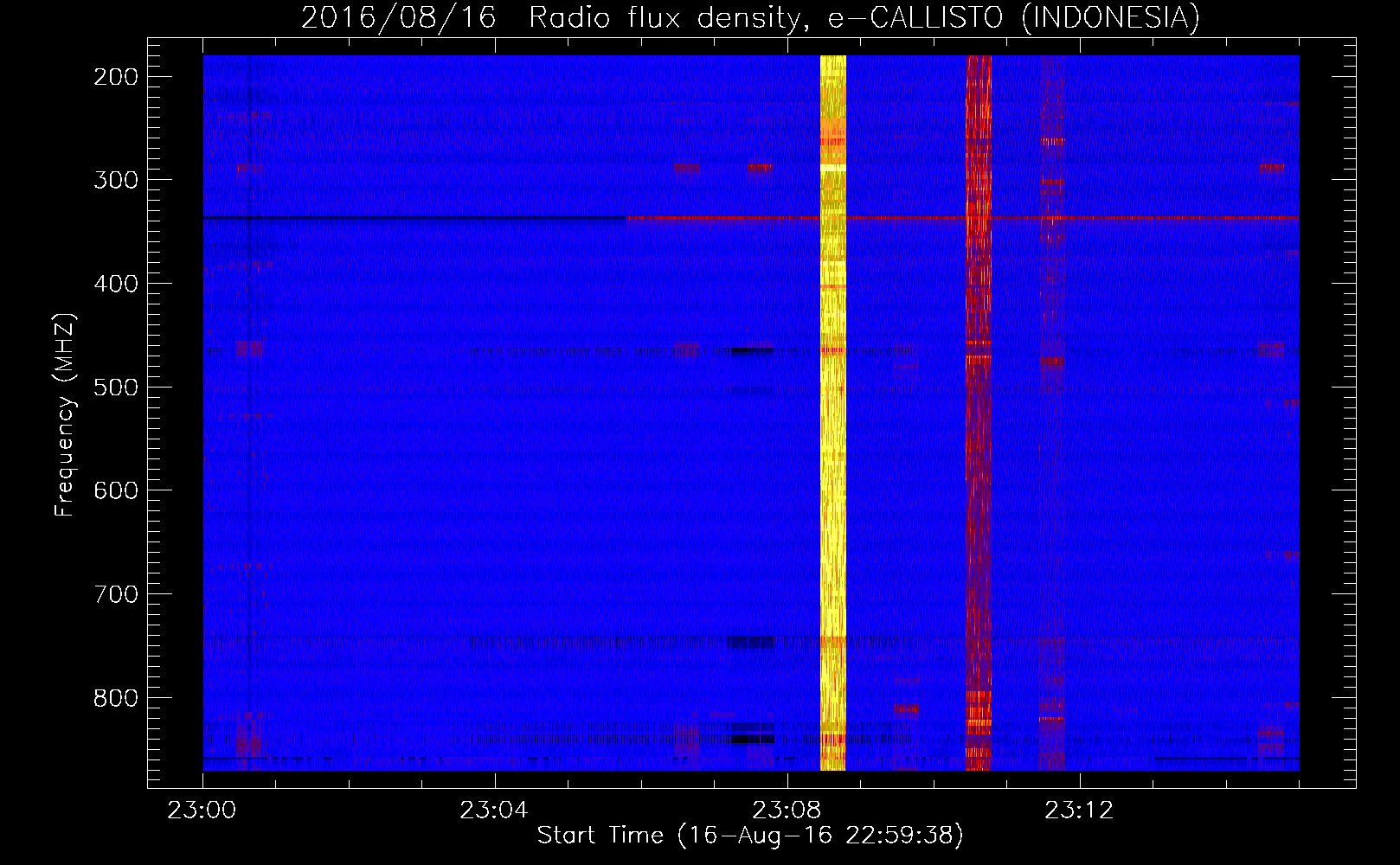Click the 600 frequency tick label
This screenshot has width=1400, height=865.
coord(118,490)
